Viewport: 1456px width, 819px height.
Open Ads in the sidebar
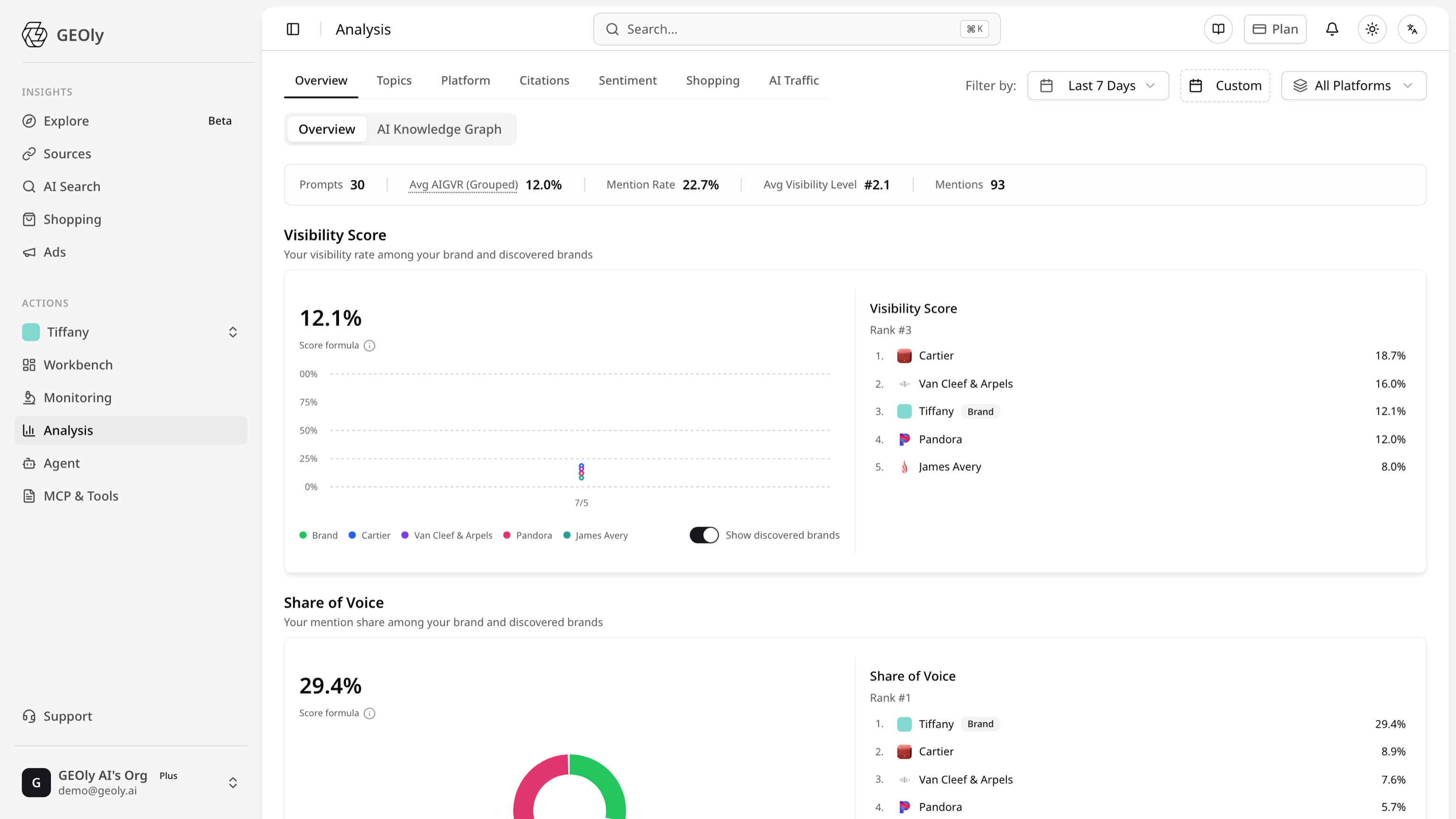131,252
